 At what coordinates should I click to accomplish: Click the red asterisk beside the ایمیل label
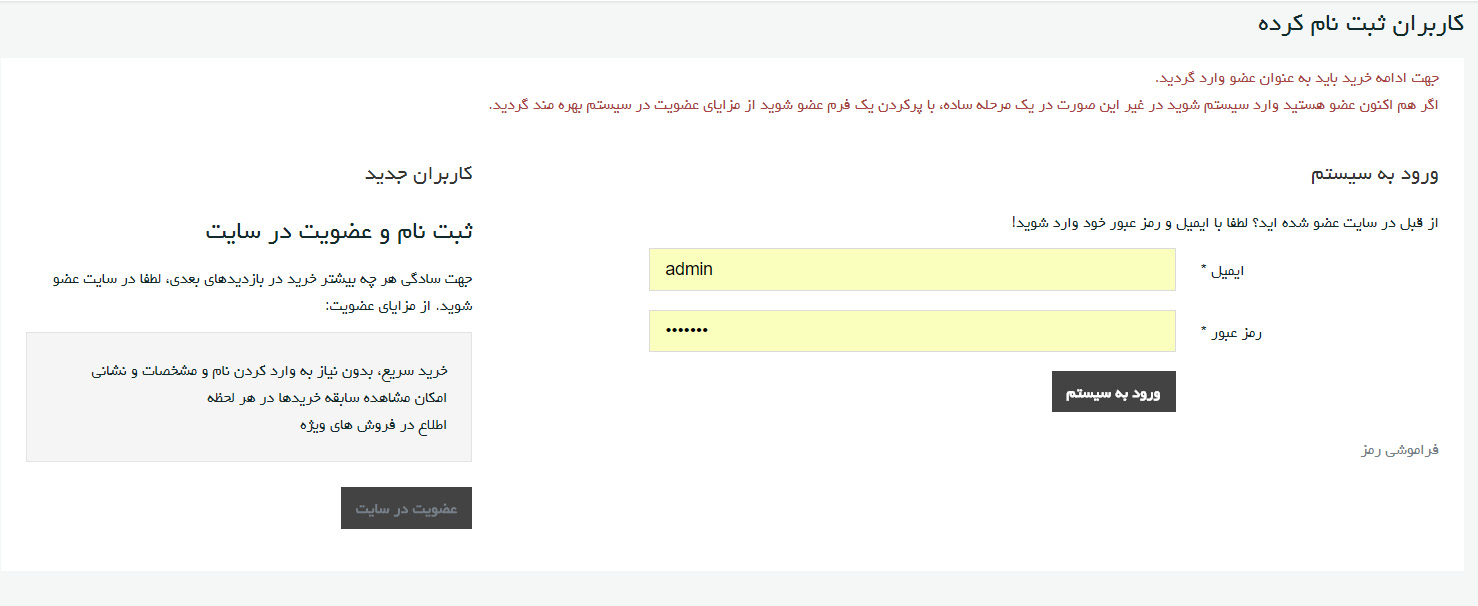point(1204,268)
